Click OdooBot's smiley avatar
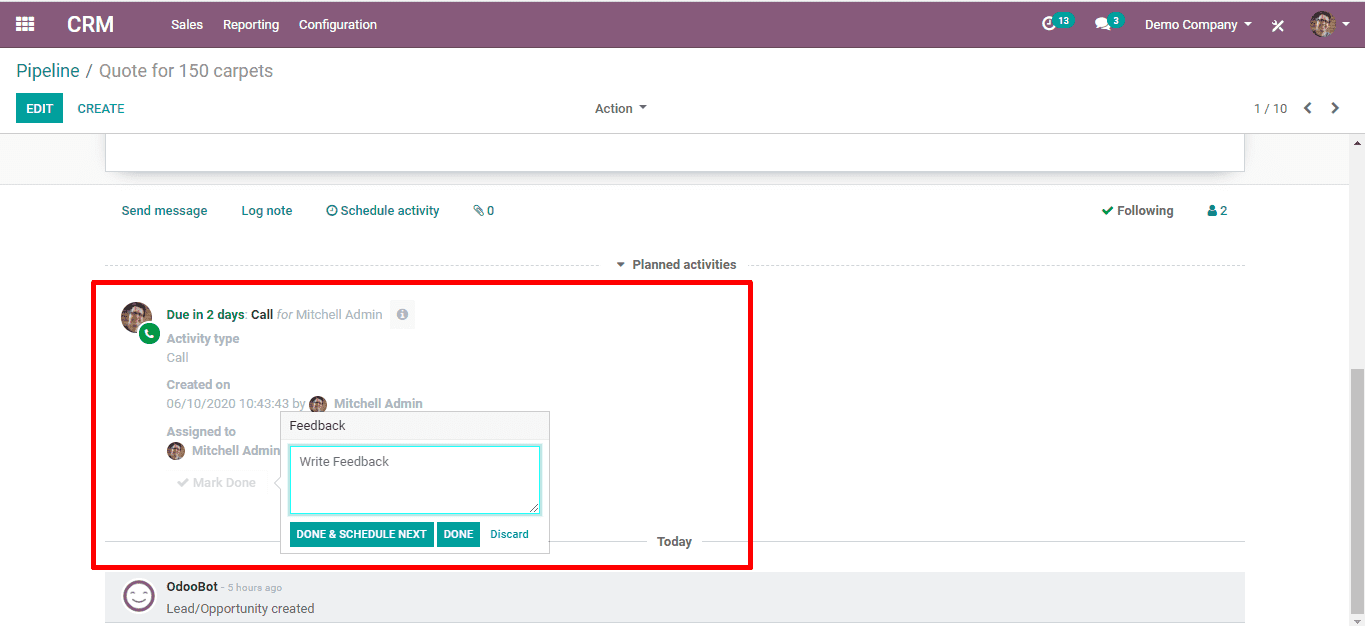 pos(139,596)
